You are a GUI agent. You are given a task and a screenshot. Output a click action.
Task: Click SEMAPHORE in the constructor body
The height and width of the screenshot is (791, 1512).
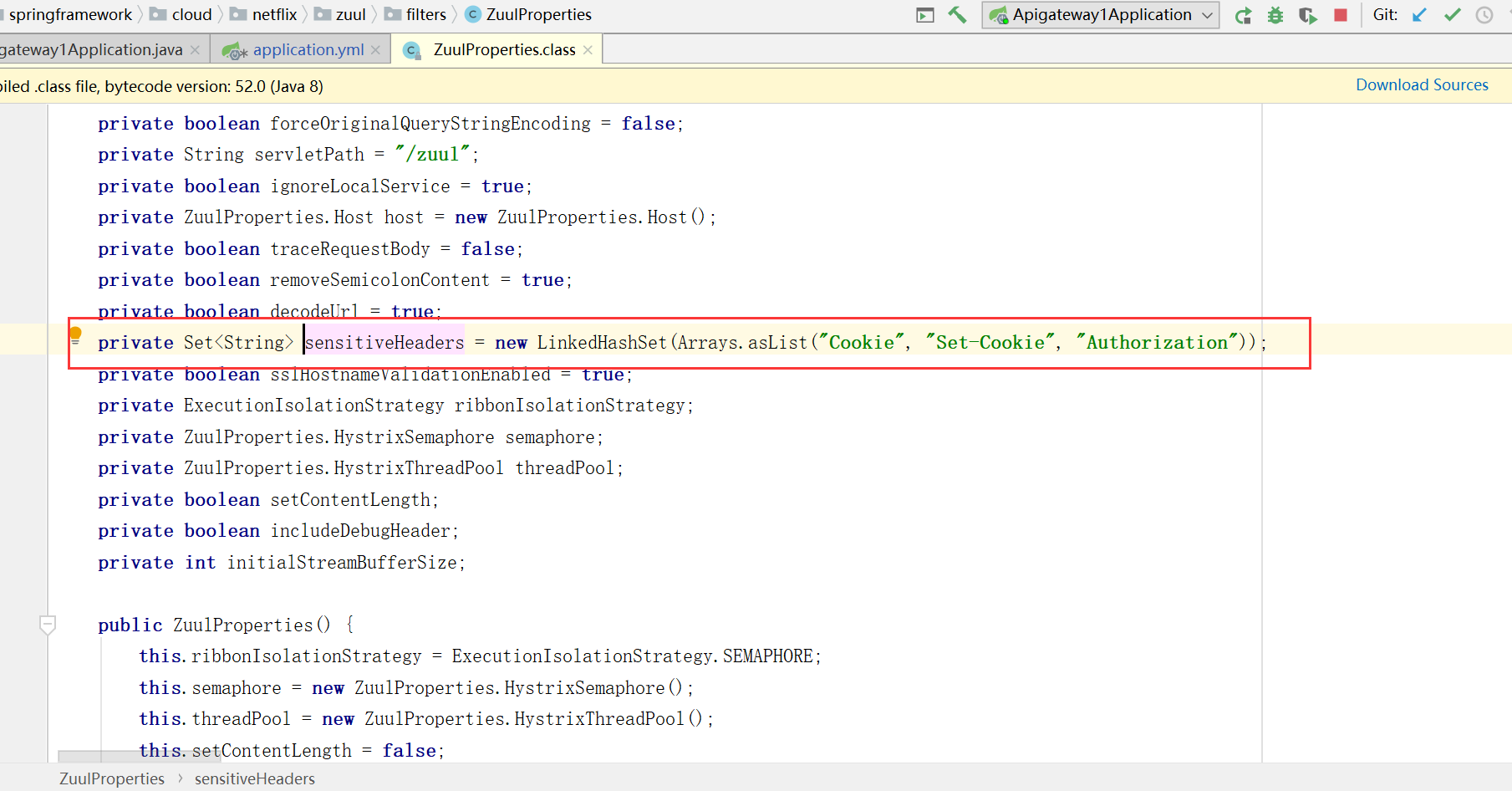[x=768, y=656]
